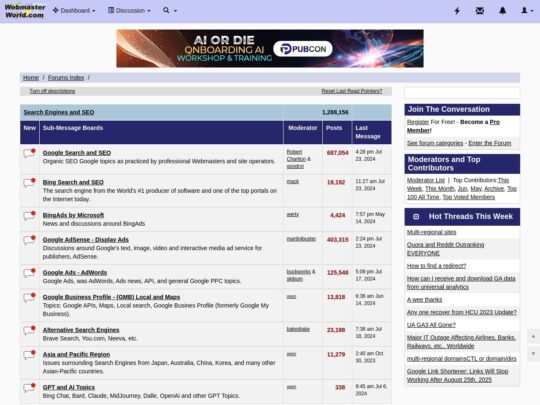Click the notifications bell icon

click(x=502, y=11)
